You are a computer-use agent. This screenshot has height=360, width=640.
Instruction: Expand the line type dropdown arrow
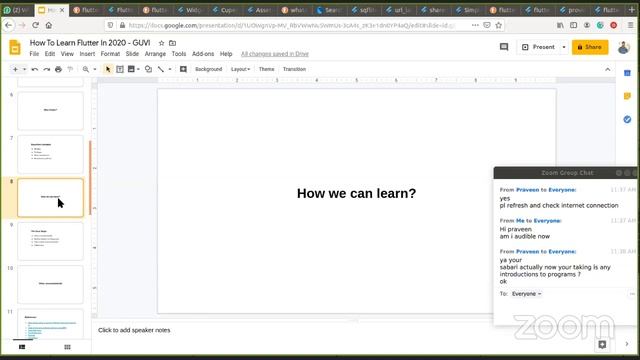point(170,69)
